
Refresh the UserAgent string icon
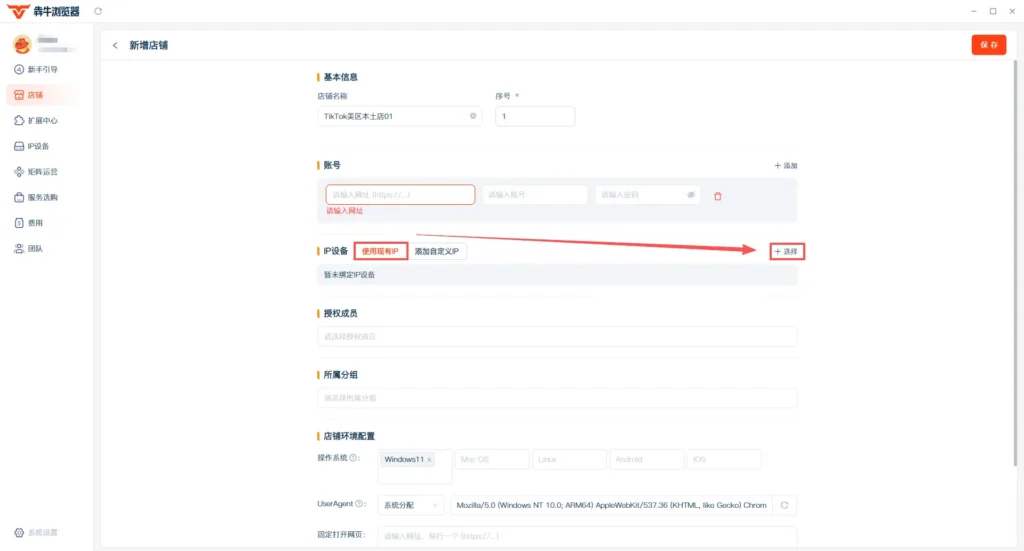784,505
